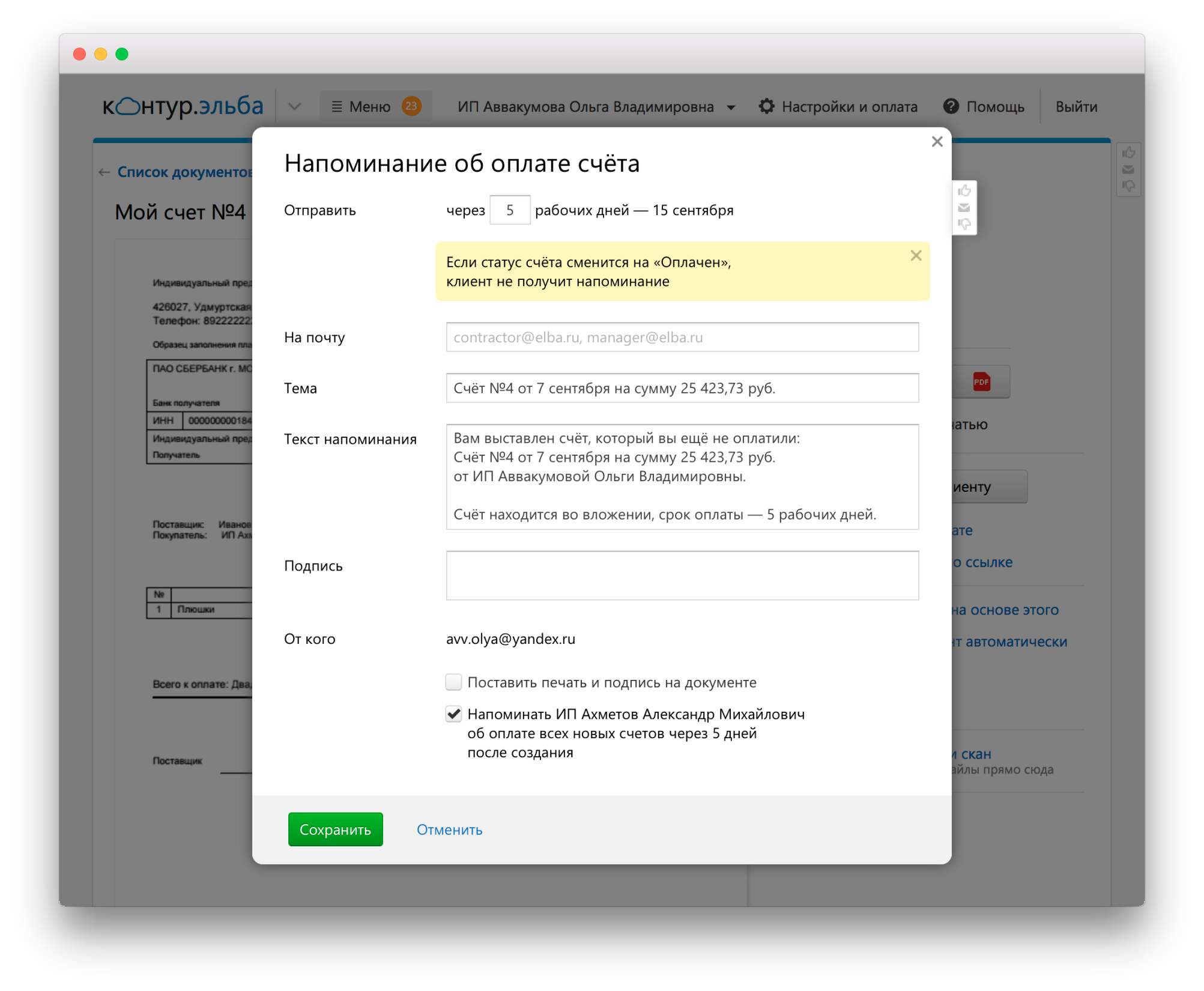The width and height of the screenshot is (1204, 991).
Task: Click thumbs-down icon in white feedback panel
Action: point(964,224)
